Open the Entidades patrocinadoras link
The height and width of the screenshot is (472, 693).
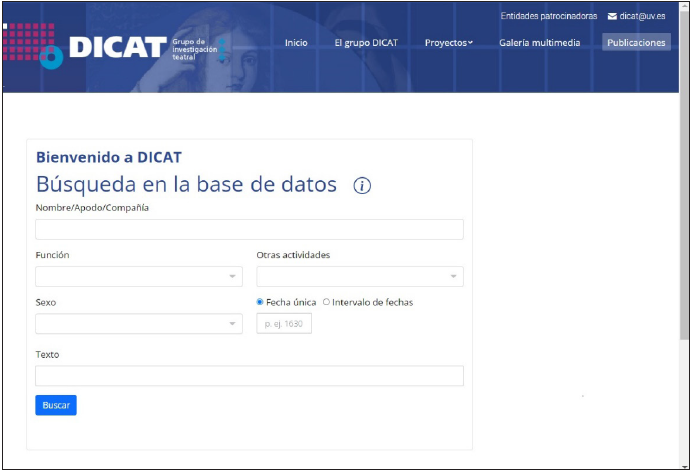548,16
